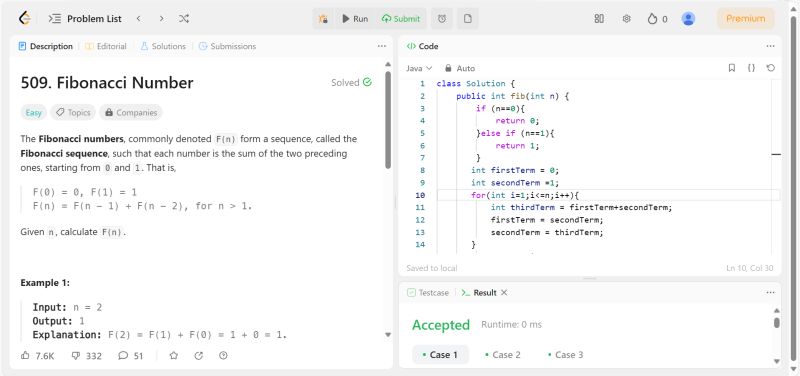Select Case 2 result

tap(503, 355)
